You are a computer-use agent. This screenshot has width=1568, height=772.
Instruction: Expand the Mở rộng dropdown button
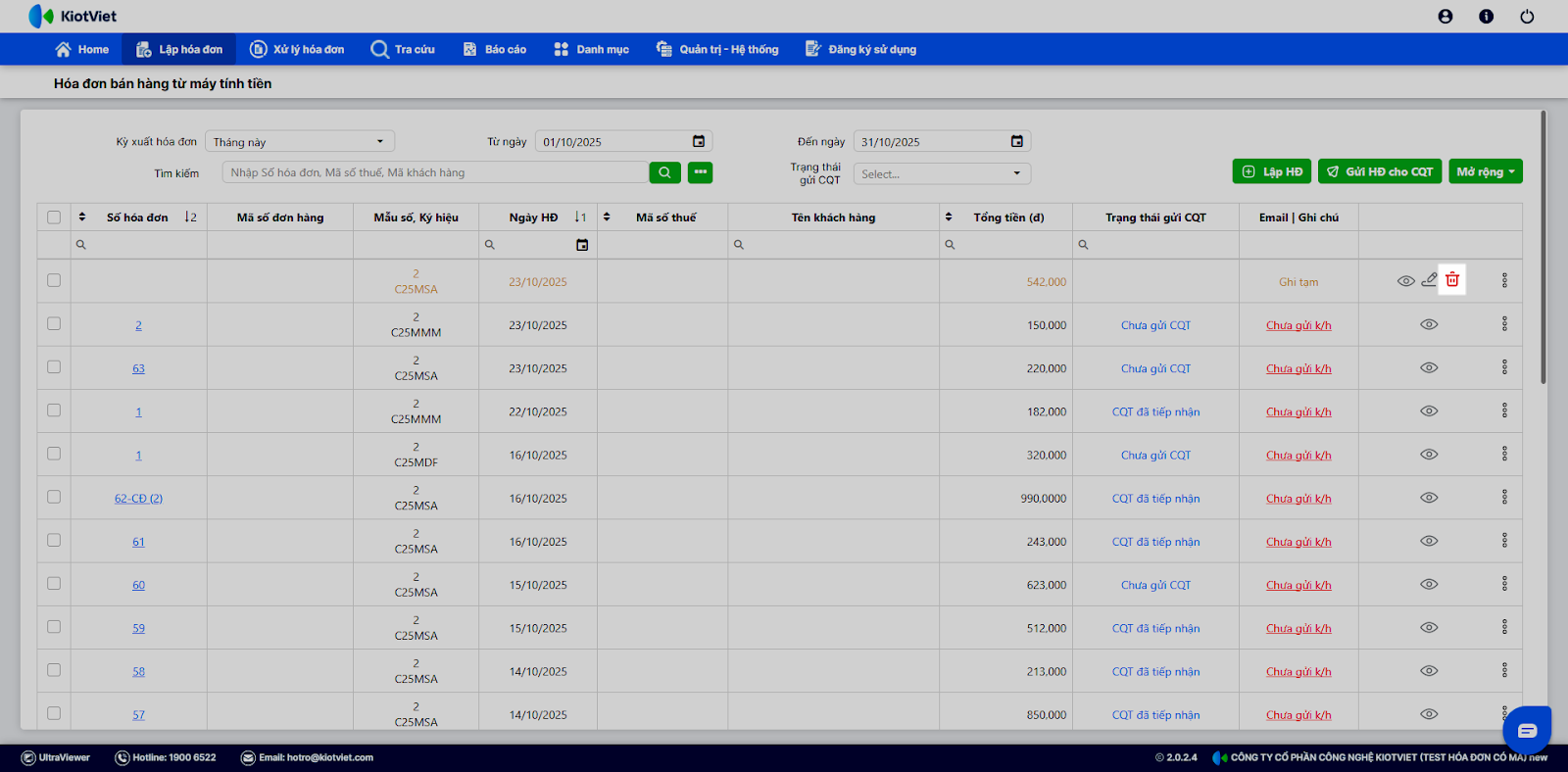(1485, 171)
